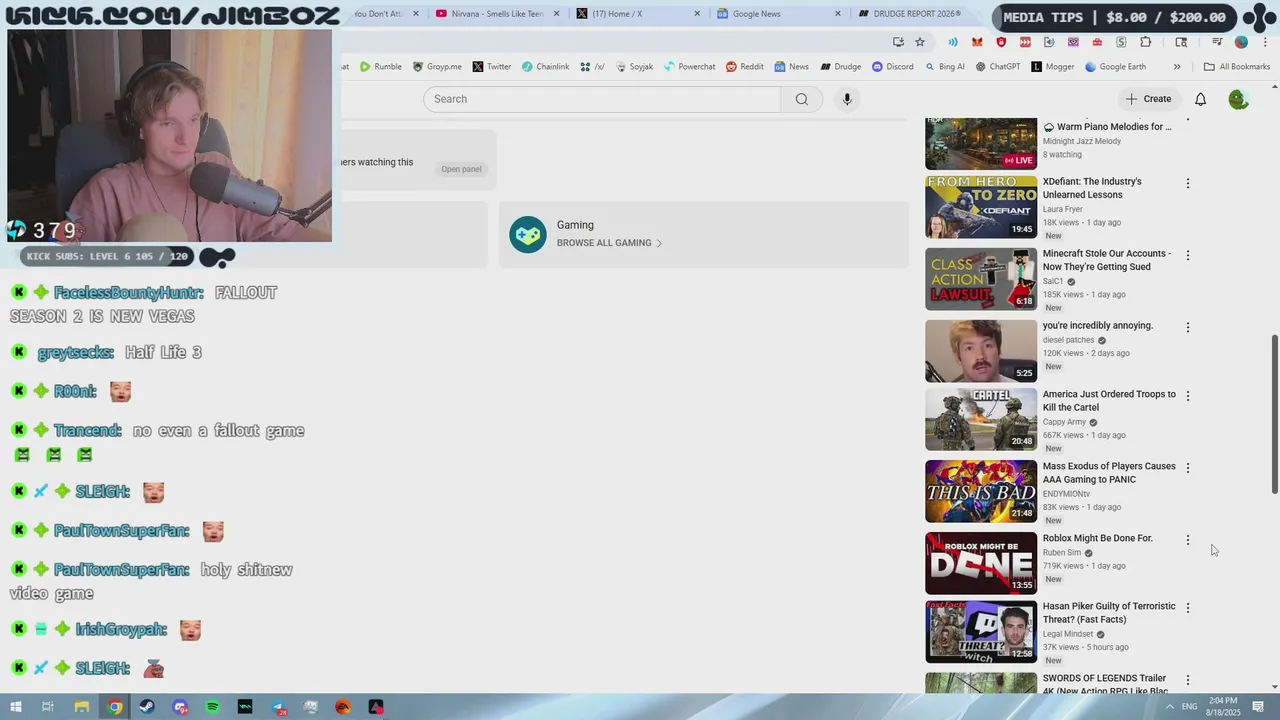The width and height of the screenshot is (1280, 720).
Task: Open Roblox Might Be DONE thumbnail
Action: pos(981,563)
